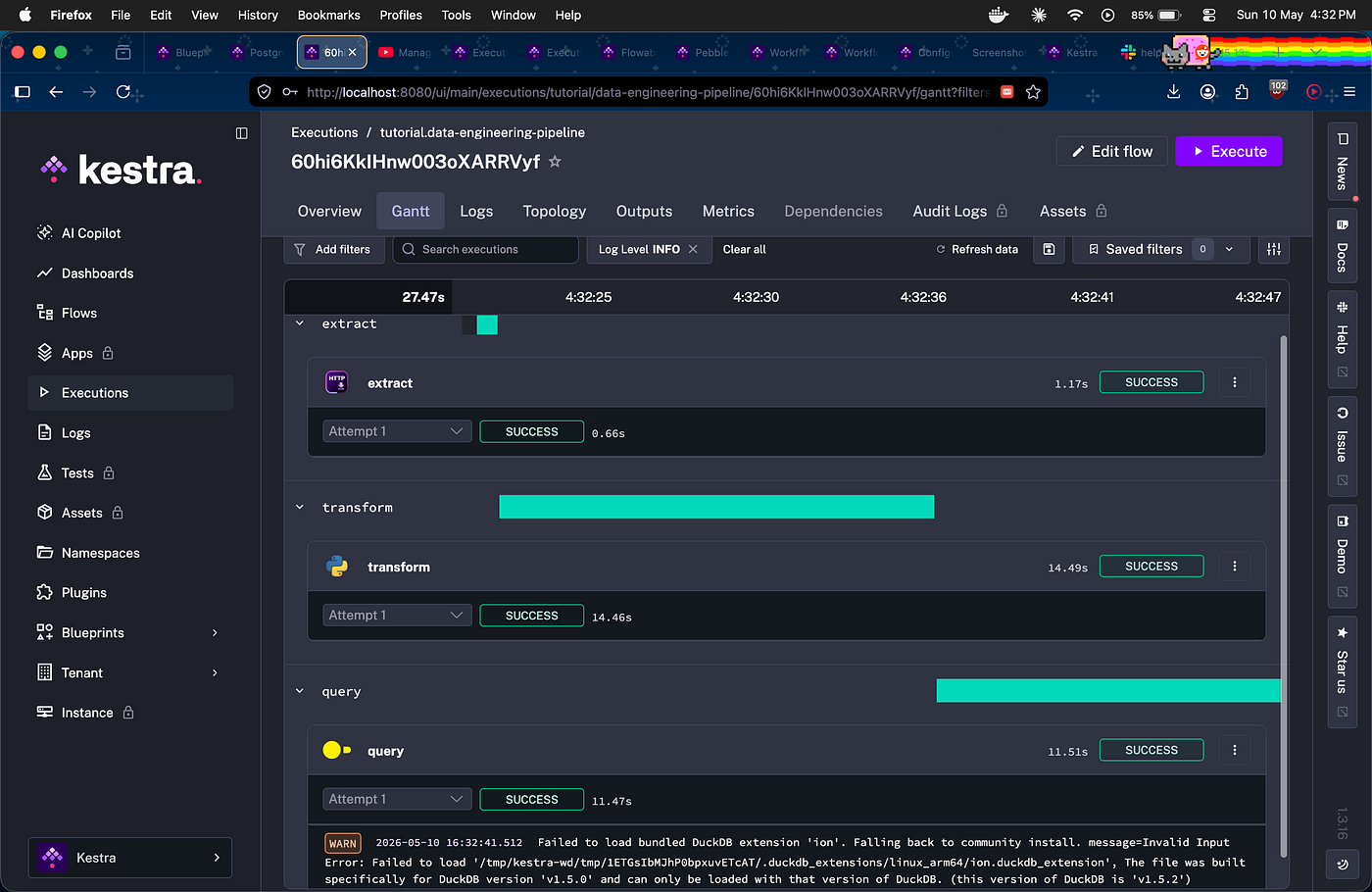Open News panel on right rail
Viewport: 1372px width, 892px height.
click(x=1342, y=162)
